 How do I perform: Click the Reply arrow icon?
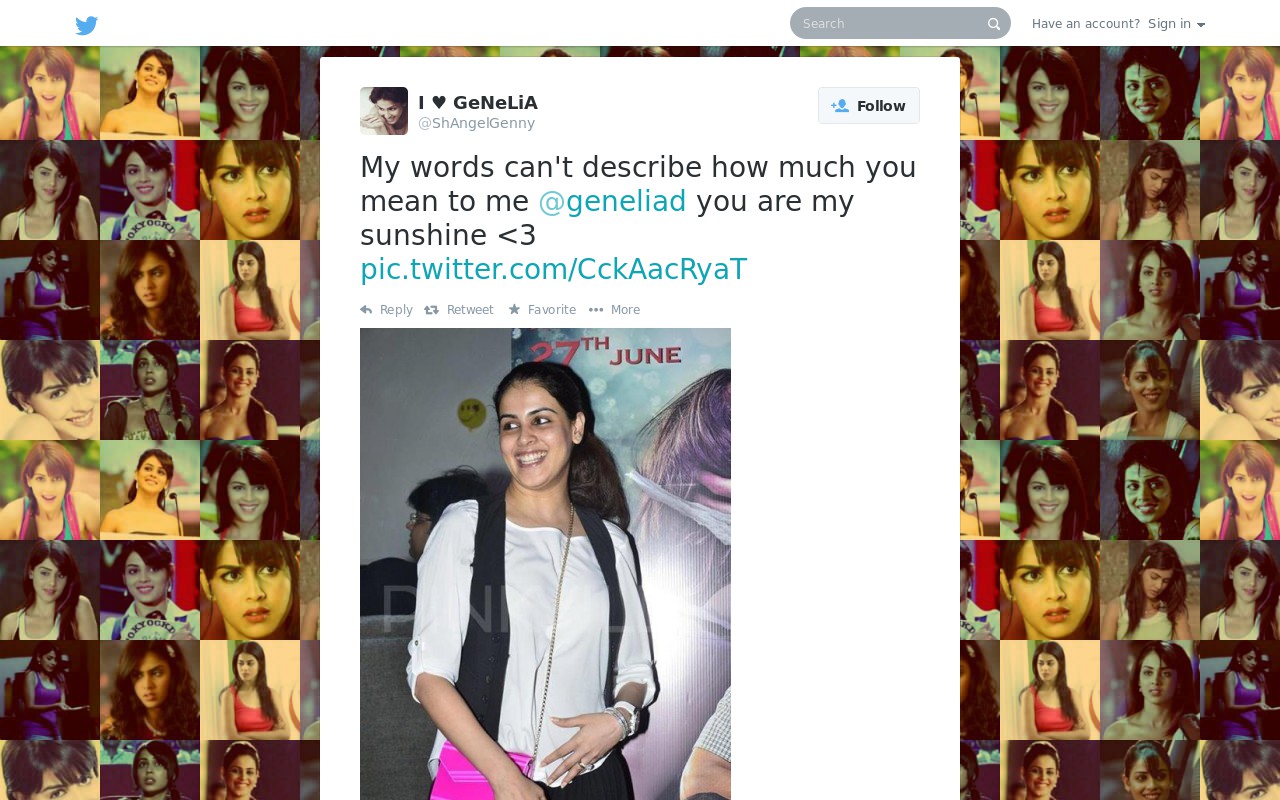(366, 310)
